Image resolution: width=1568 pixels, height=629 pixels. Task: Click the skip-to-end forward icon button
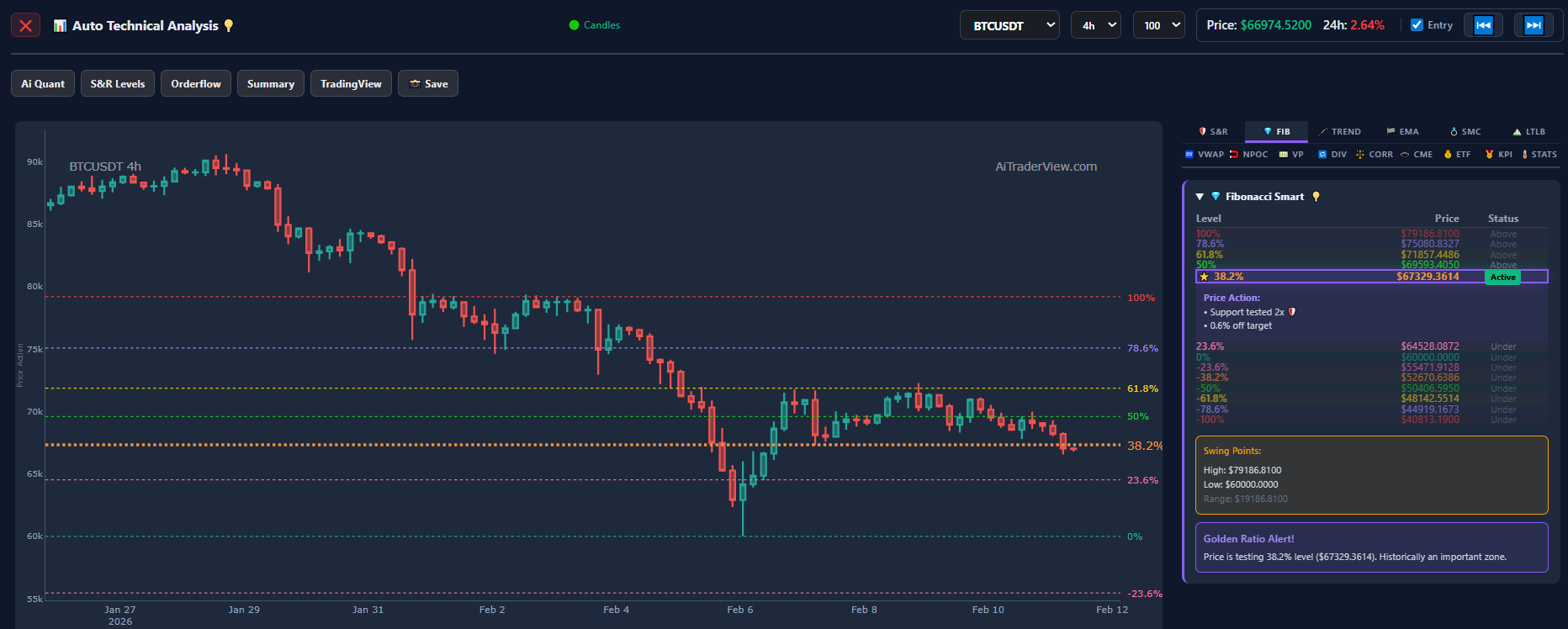[x=1534, y=25]
